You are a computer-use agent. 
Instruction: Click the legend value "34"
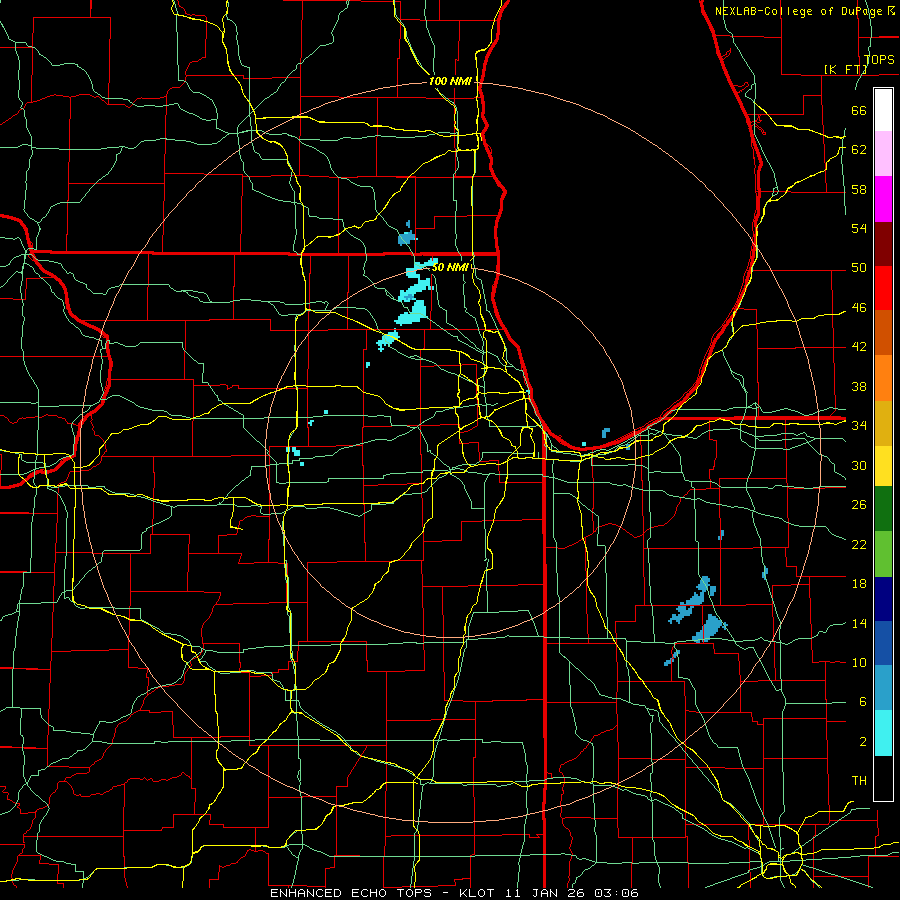[x=859, y=425]
